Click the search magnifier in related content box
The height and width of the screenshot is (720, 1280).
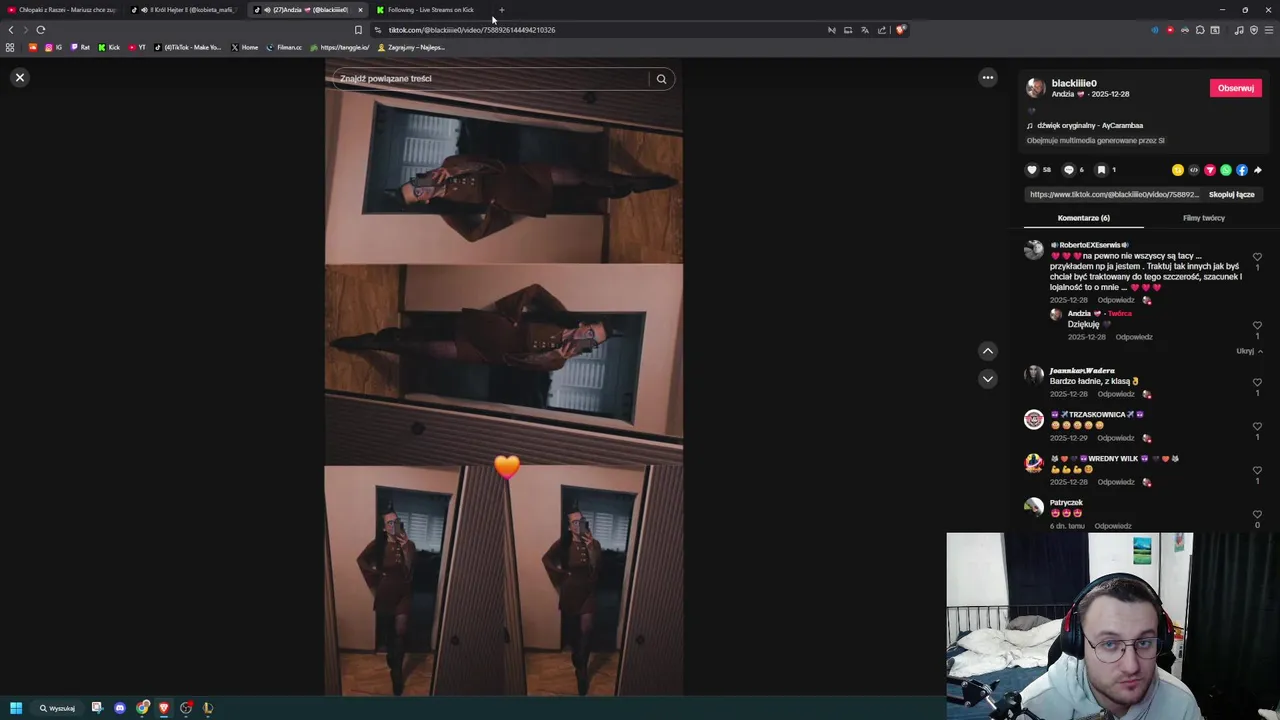(x=661, y=79)
